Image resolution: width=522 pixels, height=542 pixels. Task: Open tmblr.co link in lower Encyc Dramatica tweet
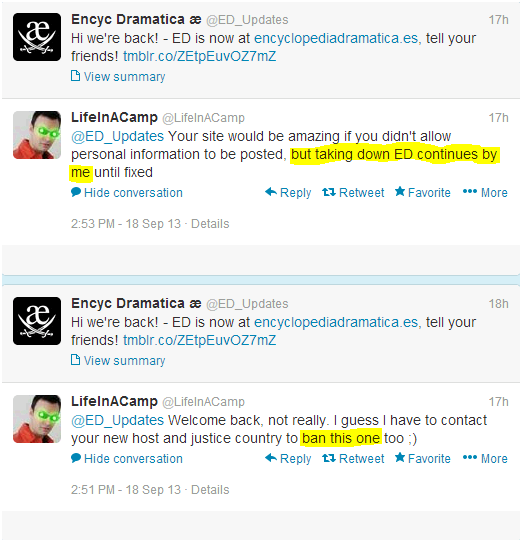(199, 340)
